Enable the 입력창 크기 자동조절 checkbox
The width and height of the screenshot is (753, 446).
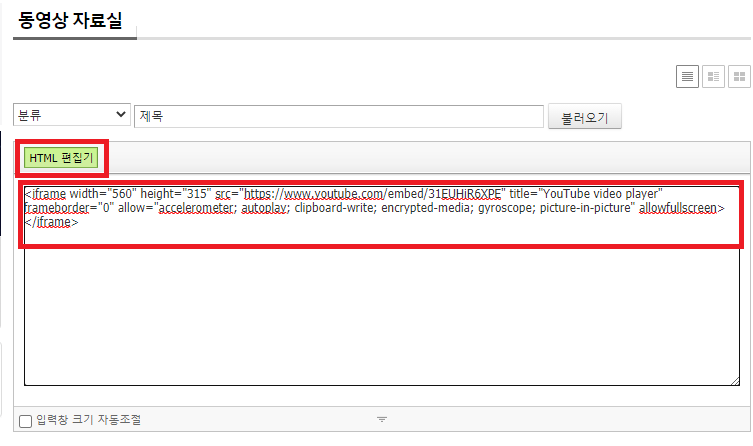click(x=26, y=421)
